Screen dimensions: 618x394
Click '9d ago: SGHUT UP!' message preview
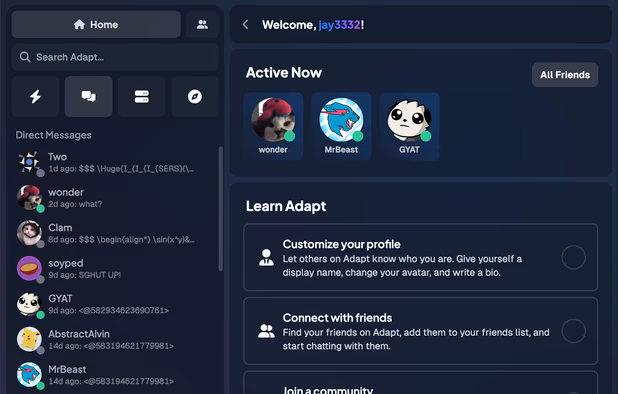click(x=85, y=275)
